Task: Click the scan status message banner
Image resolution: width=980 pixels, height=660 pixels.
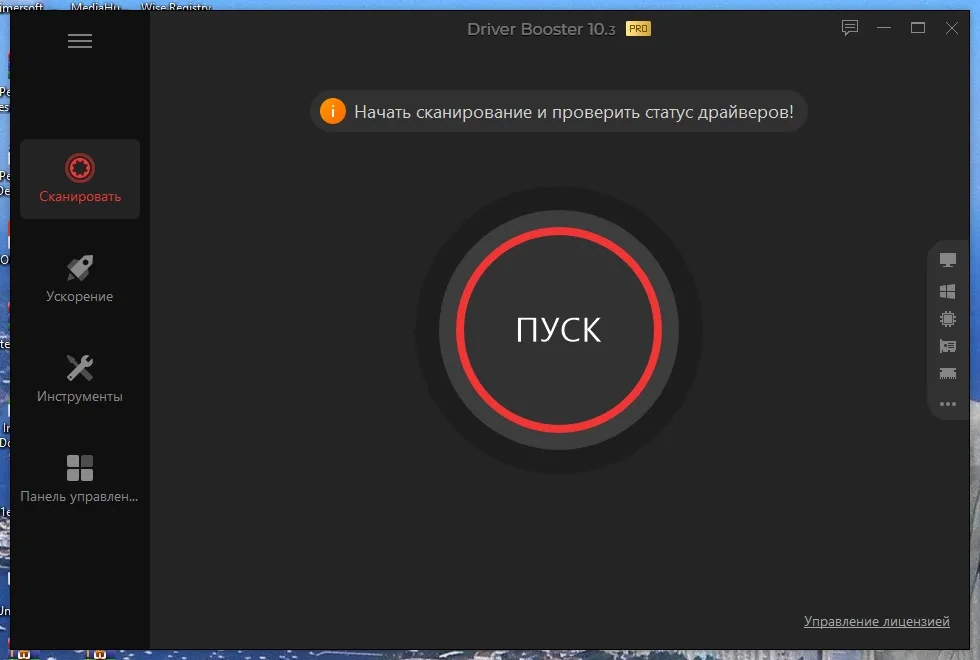Action: [559, 112]
